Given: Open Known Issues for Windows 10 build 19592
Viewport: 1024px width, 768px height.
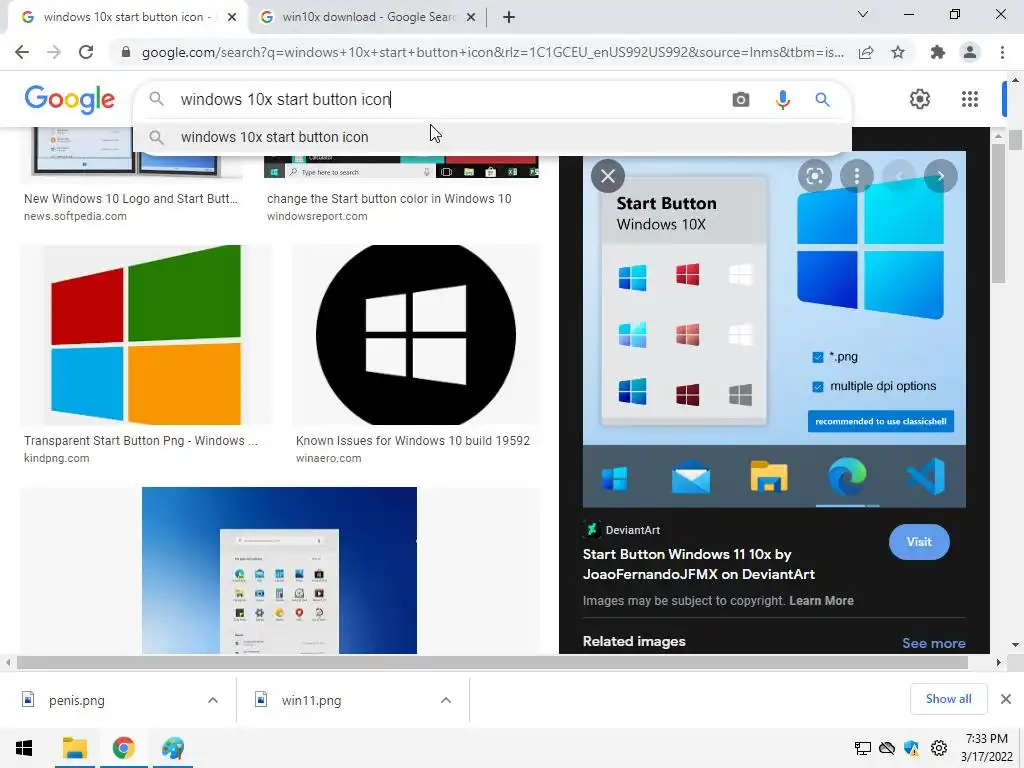Looking at the screenshot, I should coord(413,441).
